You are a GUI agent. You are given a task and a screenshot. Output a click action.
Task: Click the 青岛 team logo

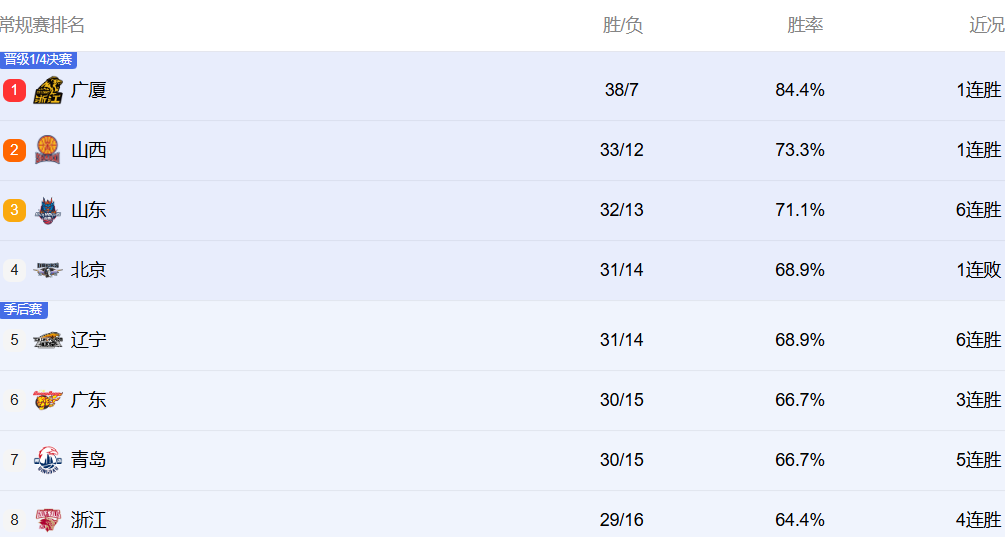pos(48,460)
